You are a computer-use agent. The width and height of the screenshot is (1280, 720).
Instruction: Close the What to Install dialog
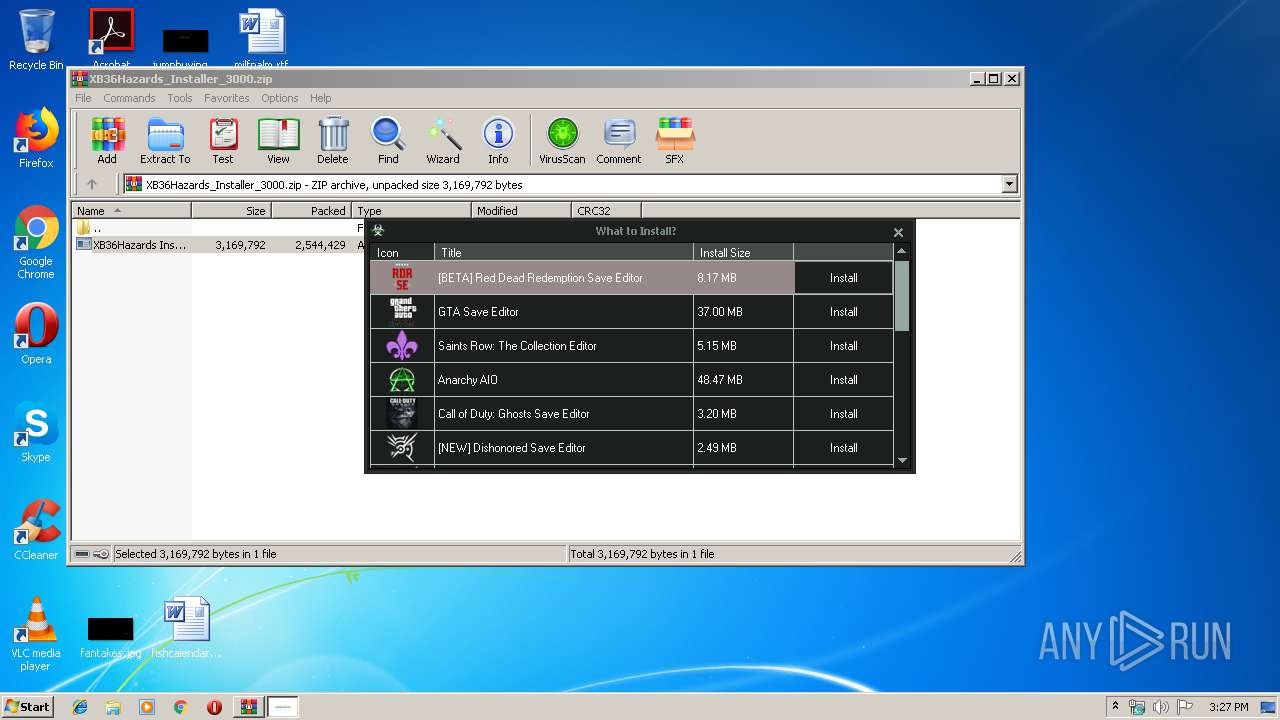click(x=898, y=232)
